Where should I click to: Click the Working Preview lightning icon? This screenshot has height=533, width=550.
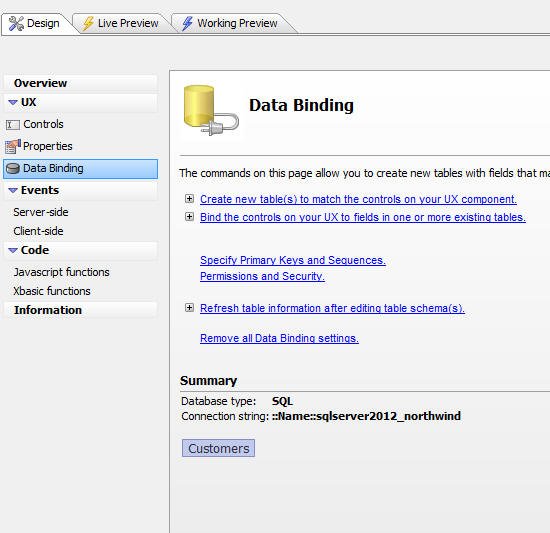(x=187, y=23)
